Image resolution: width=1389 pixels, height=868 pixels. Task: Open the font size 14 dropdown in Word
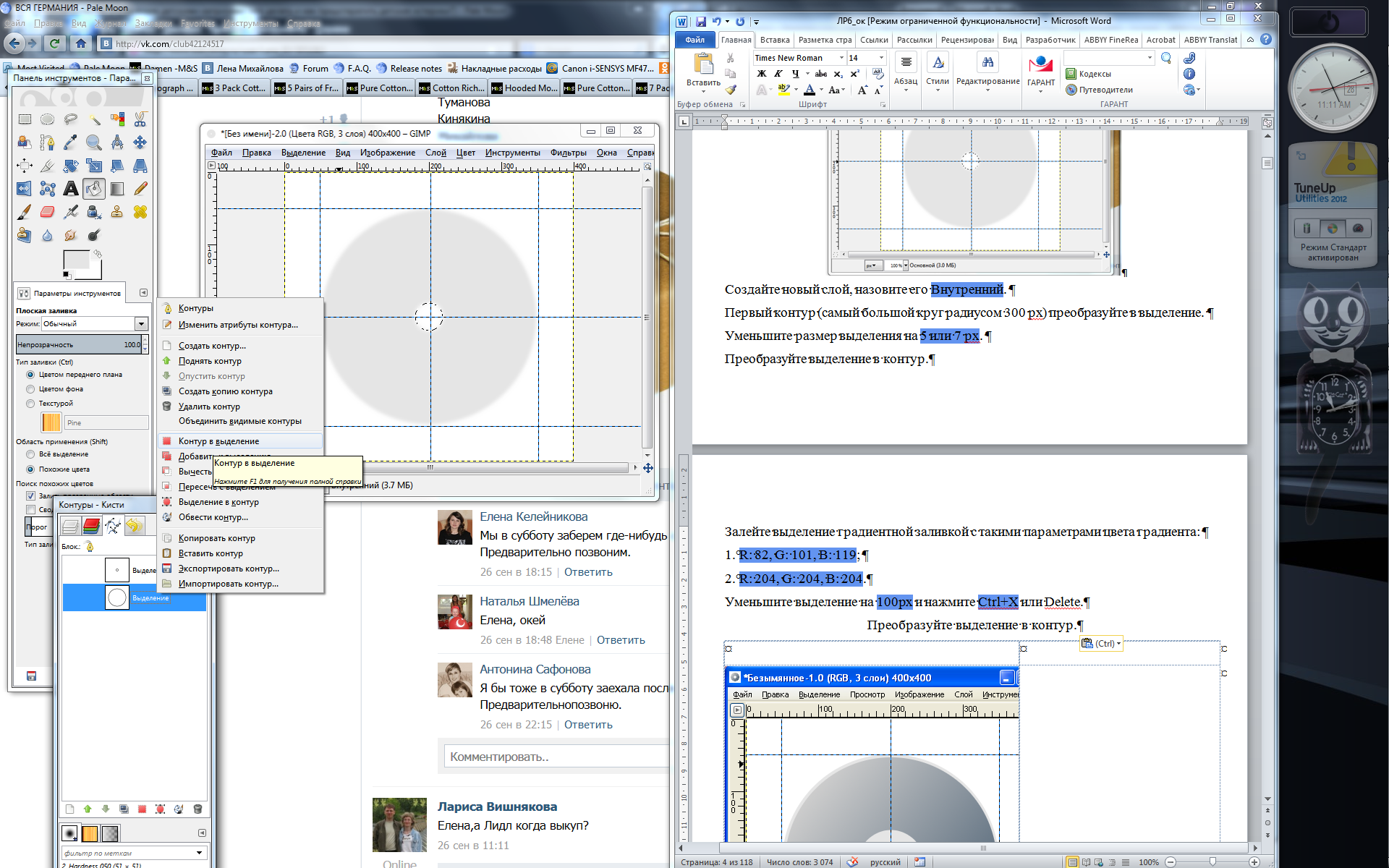pos(881,58)
